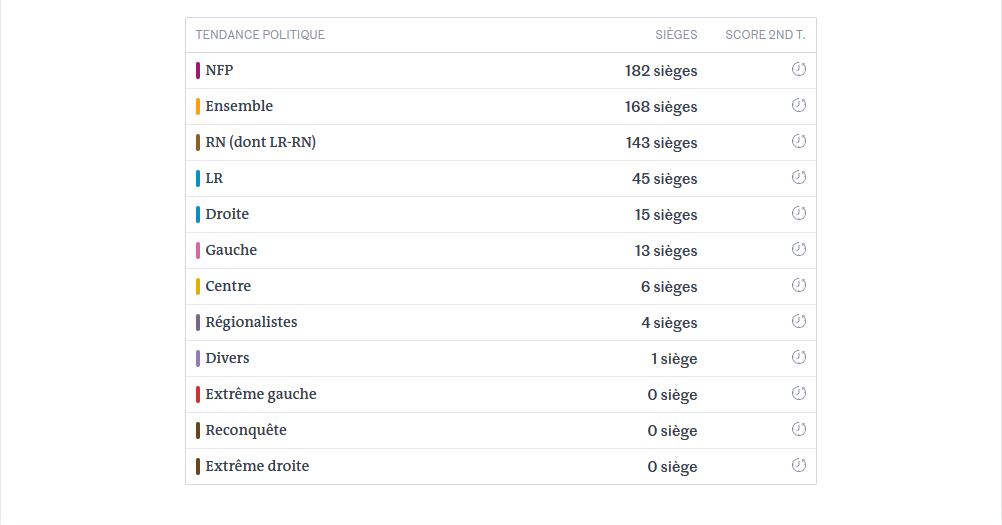The width and height of the screenshot is (1002, 525).
Task: Click the clock icon in the LR row
Action: (x=798, y=178)
